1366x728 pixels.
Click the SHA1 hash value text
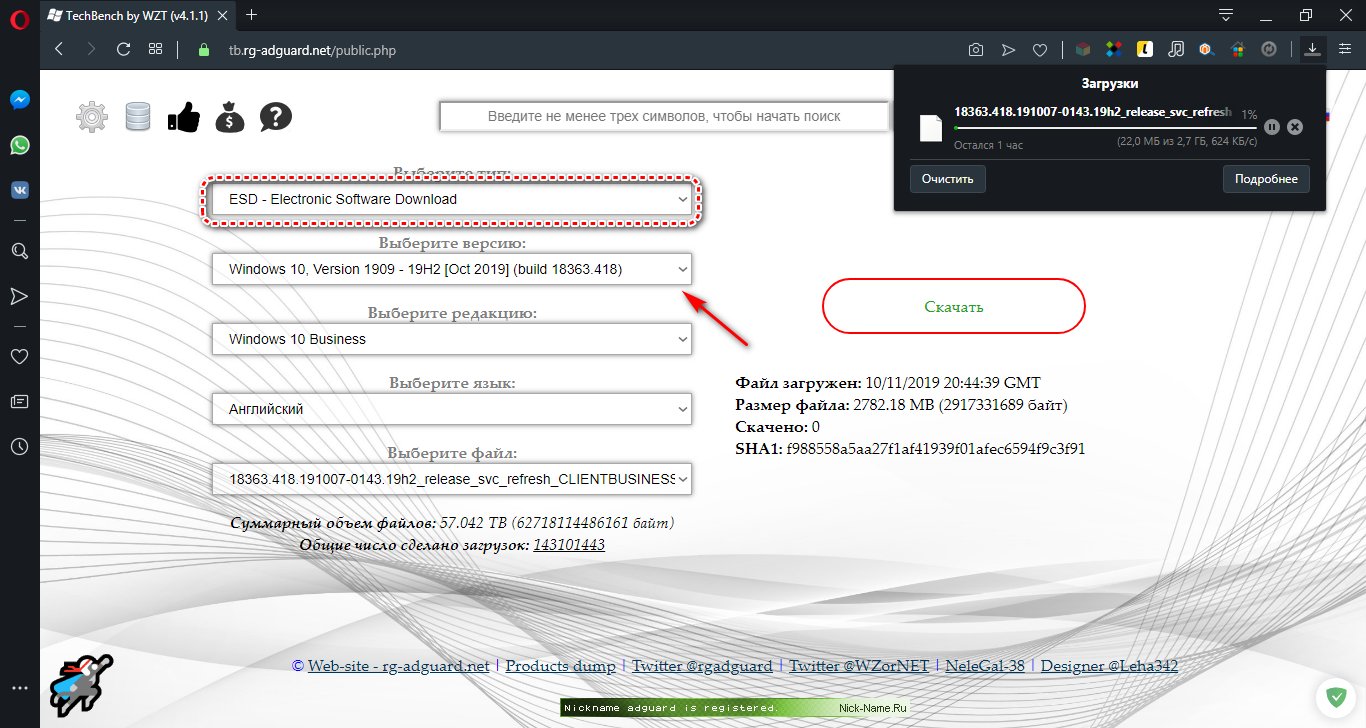coord(935,449)
